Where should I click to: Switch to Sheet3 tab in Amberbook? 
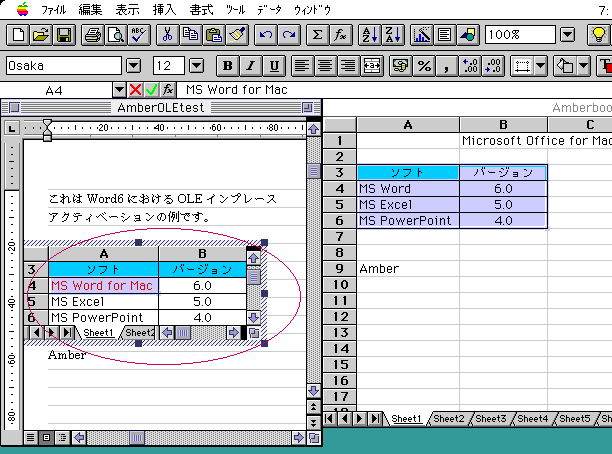(491, 418)
